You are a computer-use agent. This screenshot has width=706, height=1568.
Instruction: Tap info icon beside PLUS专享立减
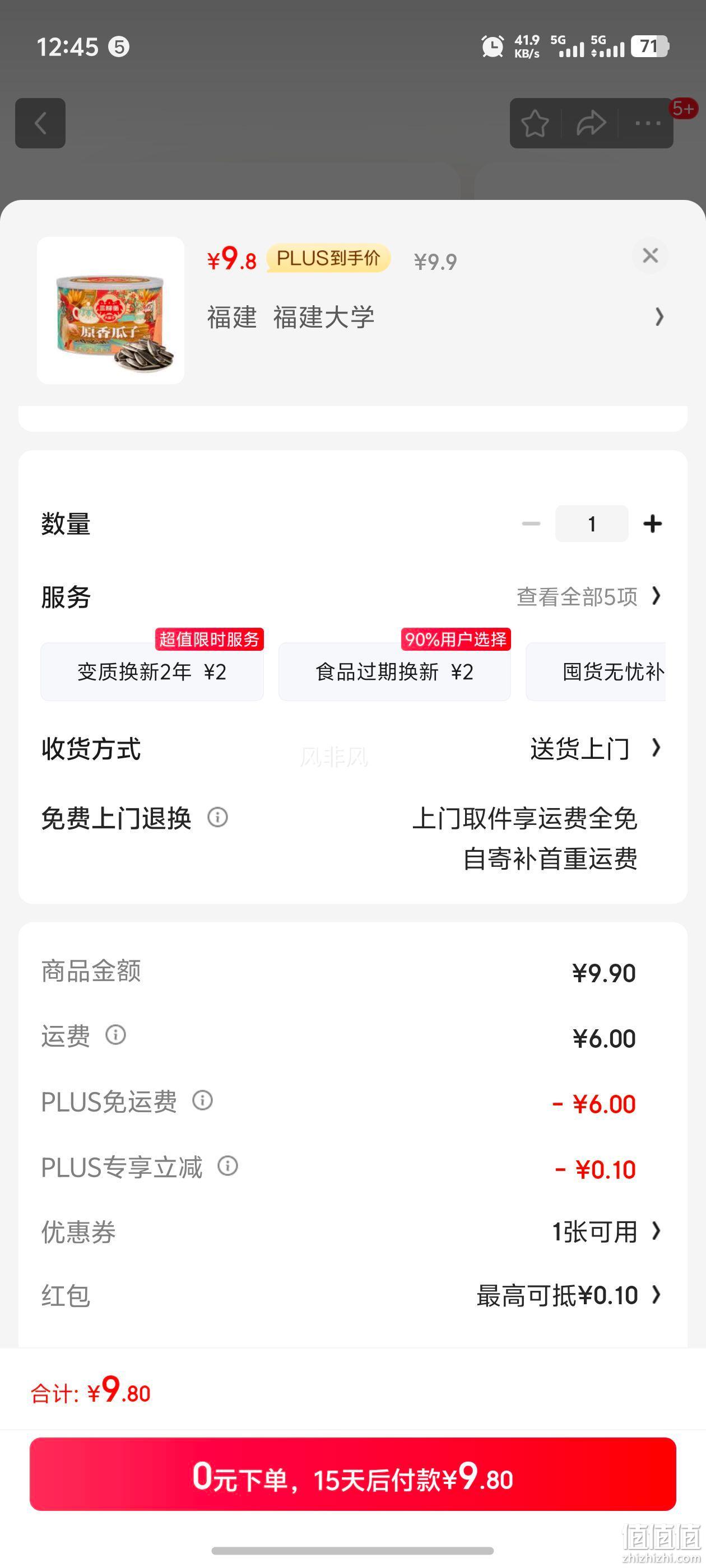coord(228,1166)
